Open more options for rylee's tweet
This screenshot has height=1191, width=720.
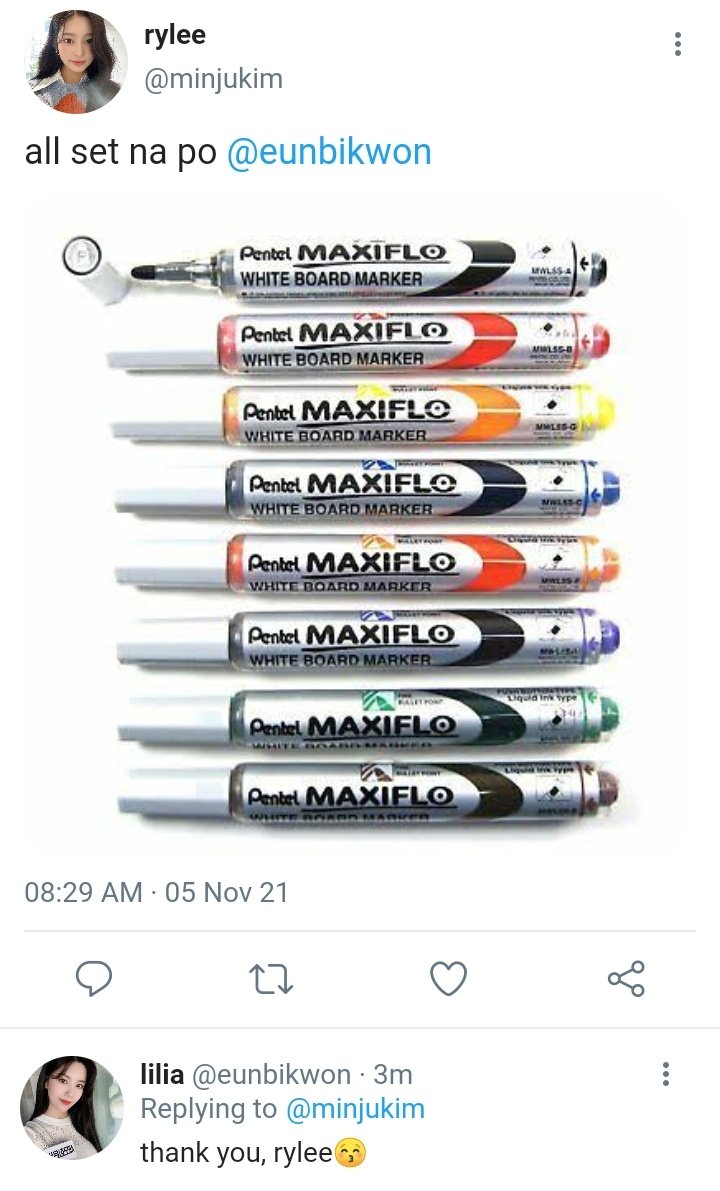[x=677, y=44]
